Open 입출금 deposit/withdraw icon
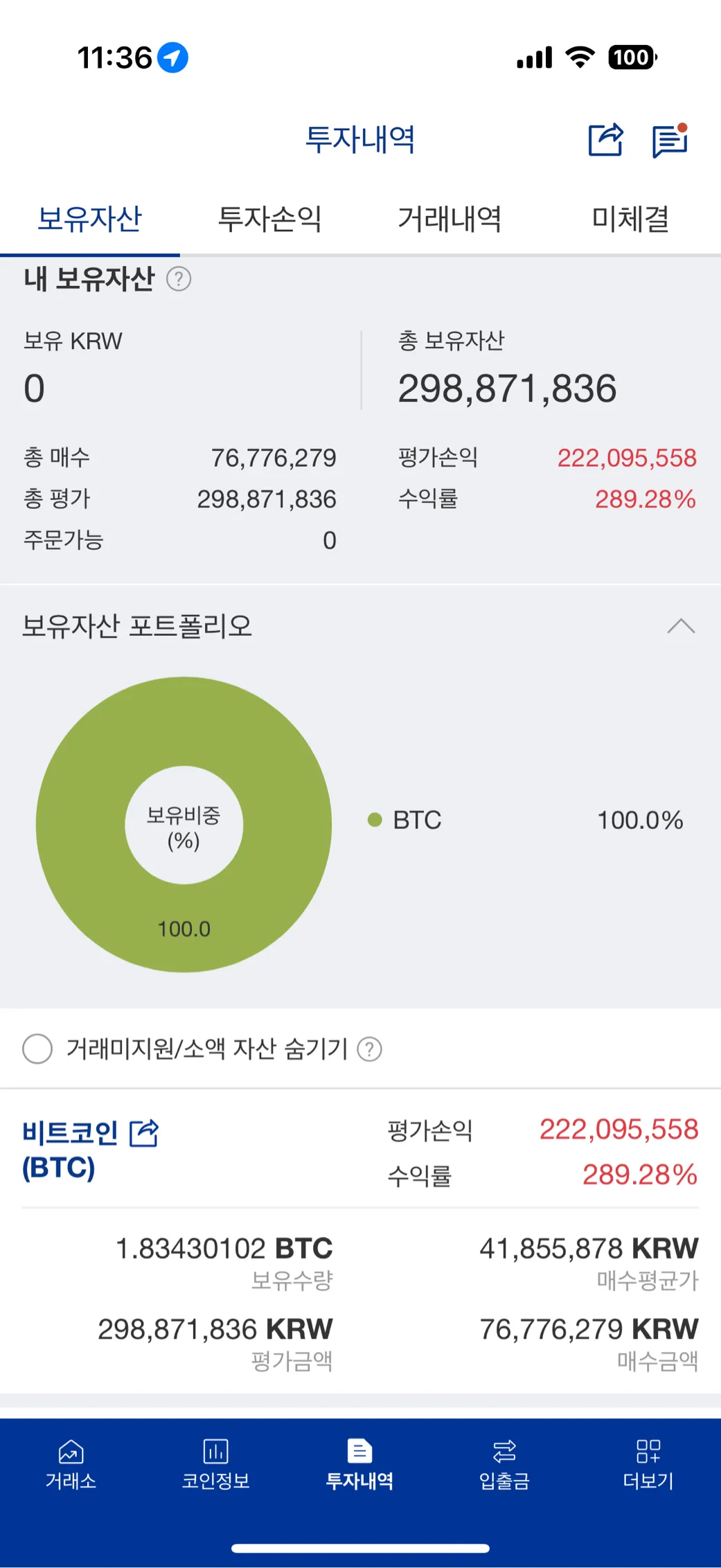 [504, 1450]
